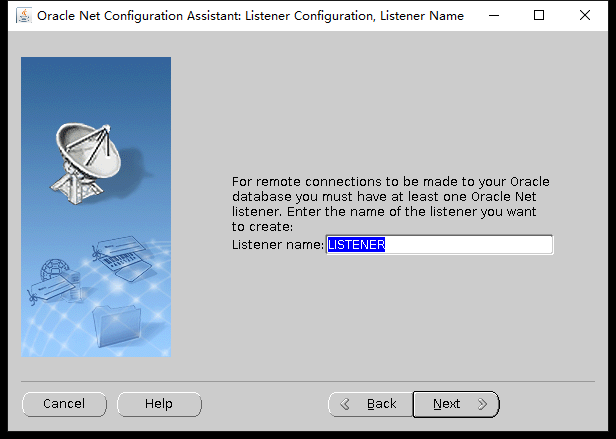Go back with the Back button
The height and width of the screenshot is (439, 616).
pyautogui.click(x=370, y=404)
